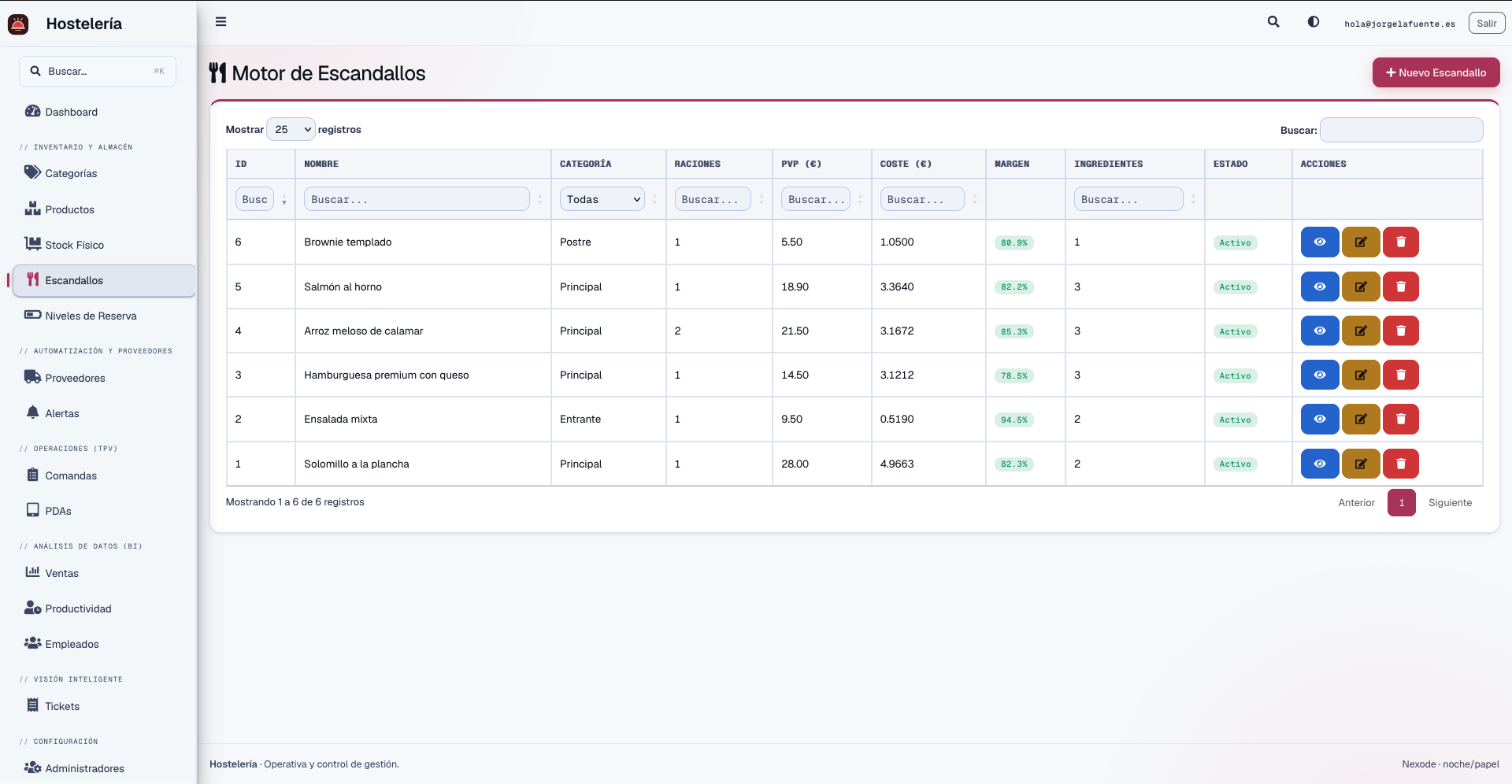Screen dimensions: 1512x784
Task: Delete the Ensalada mixta escandallo
Action: point(1401,420)
